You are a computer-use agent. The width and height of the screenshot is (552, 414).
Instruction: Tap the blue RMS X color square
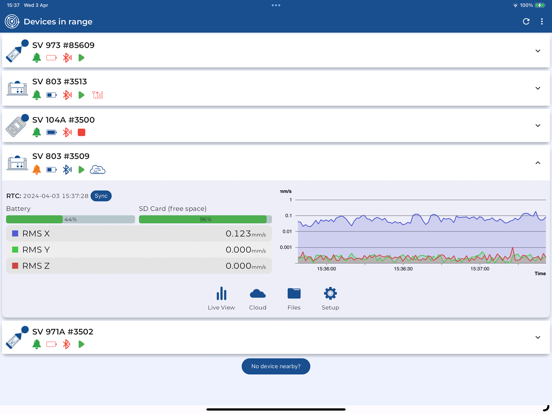pyautogui.click(x=15, y=233)
